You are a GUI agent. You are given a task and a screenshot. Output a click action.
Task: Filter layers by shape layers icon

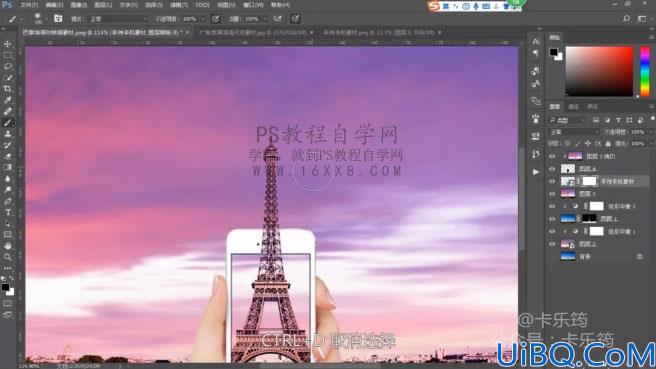(629, 120)
